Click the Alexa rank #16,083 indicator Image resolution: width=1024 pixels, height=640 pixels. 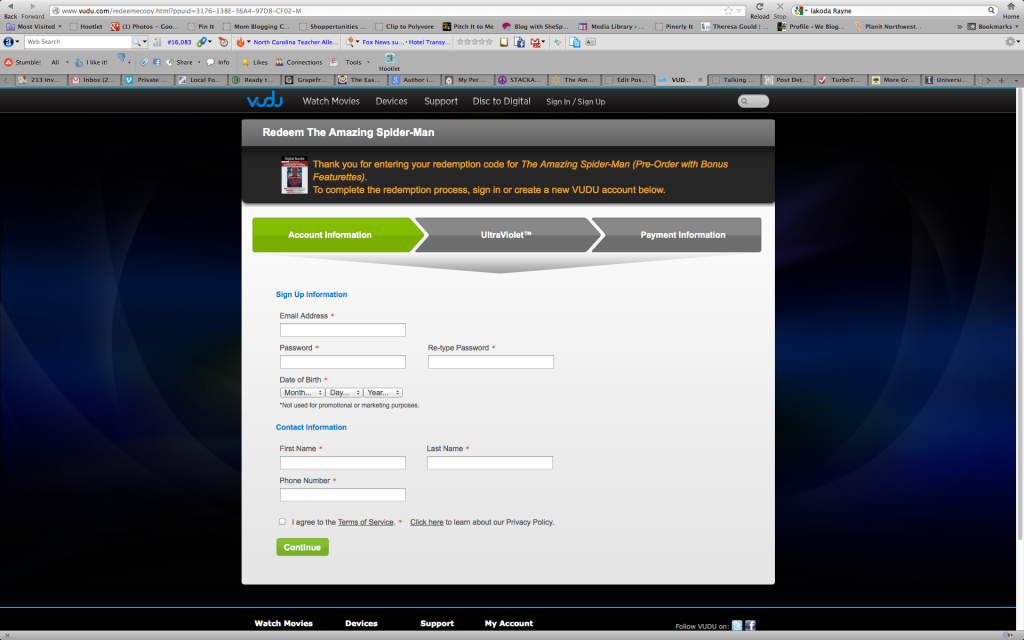pyautogui.click(x=179, y=42)
